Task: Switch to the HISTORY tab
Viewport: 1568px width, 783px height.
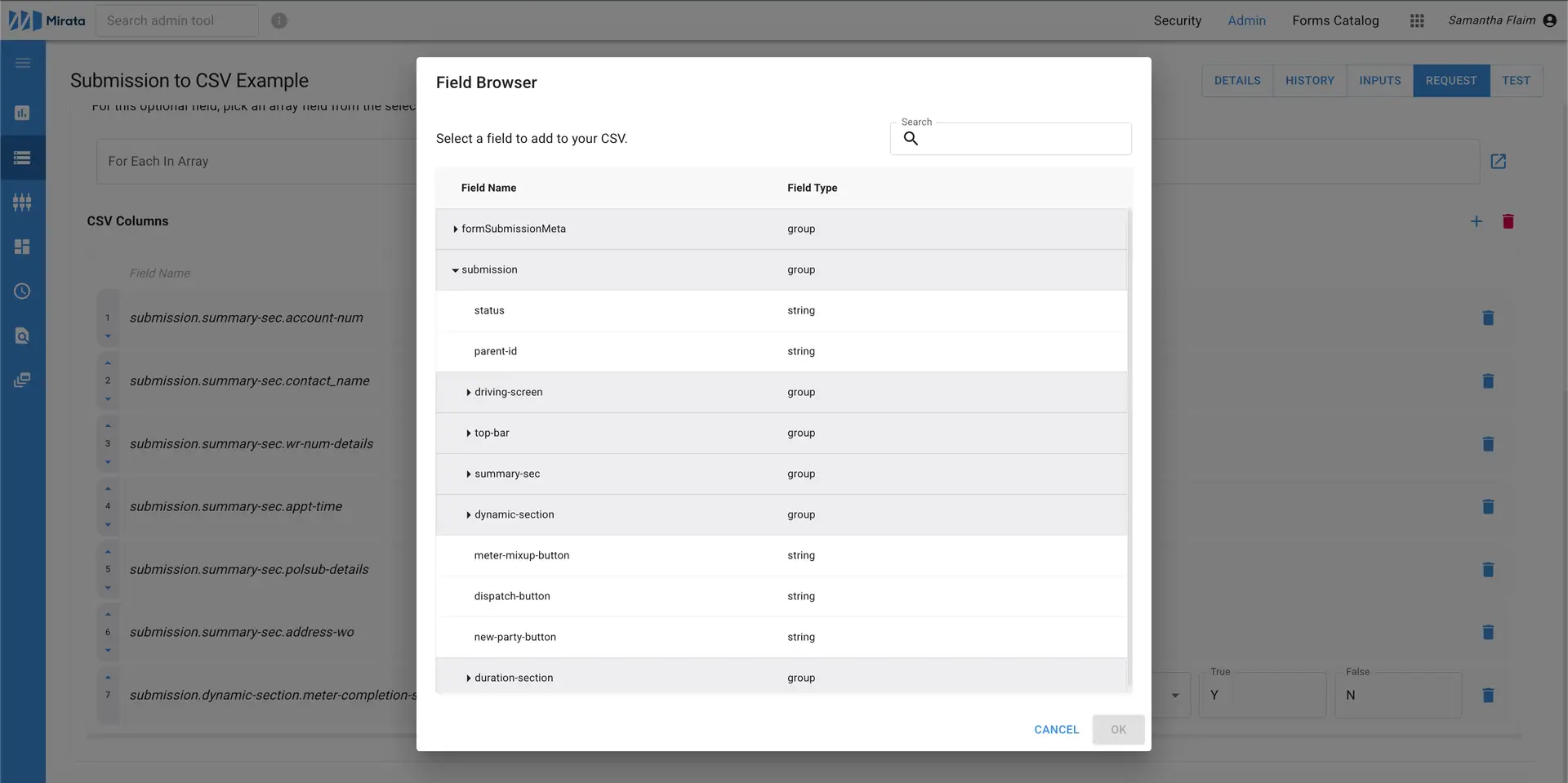Action: click(x=1310, y=80)
